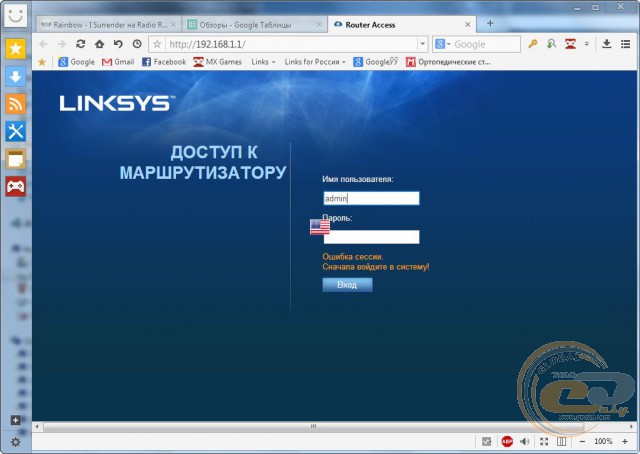Screen dimensions: 640x454
Task: Open the MX Games bookmark
Action: coord(218,62)
